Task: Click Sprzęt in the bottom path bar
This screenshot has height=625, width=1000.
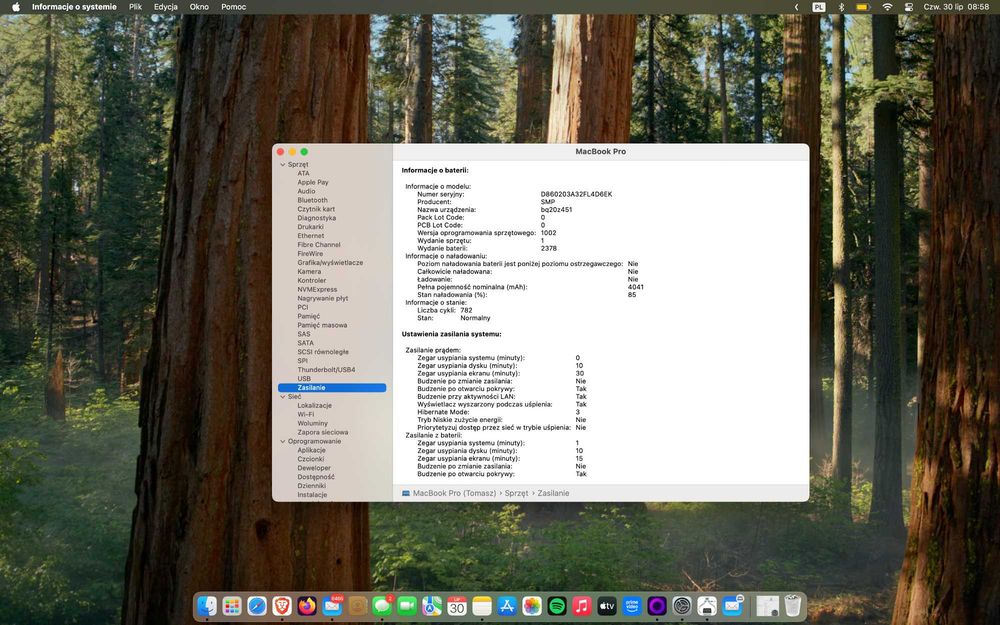Action: pyautogui.click(x=516, y=493)
